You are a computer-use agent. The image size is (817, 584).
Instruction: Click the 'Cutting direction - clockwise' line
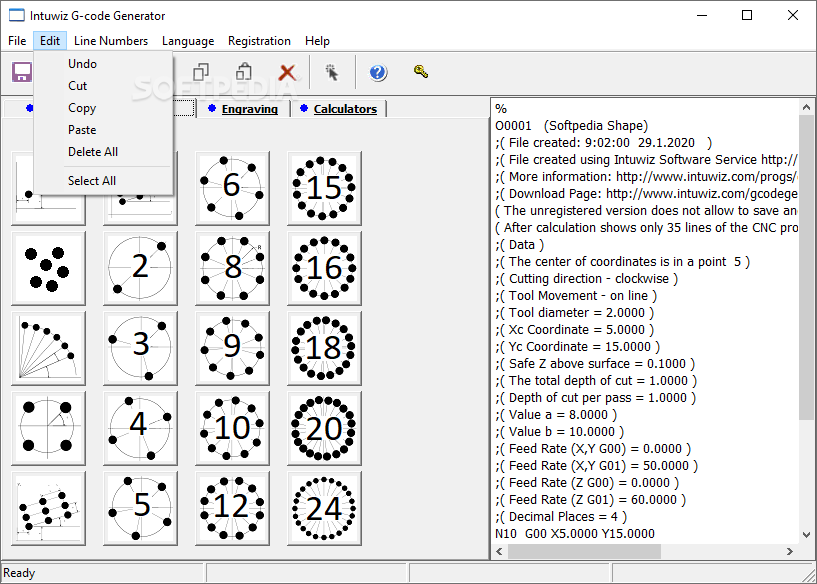[x=586, y=279]
